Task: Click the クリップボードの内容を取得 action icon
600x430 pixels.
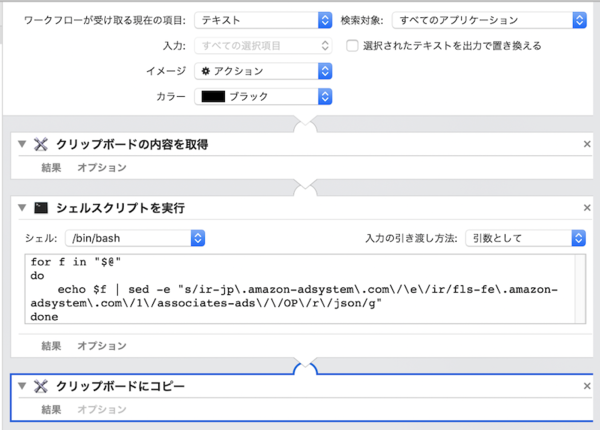Action: (x=40, y=145)
